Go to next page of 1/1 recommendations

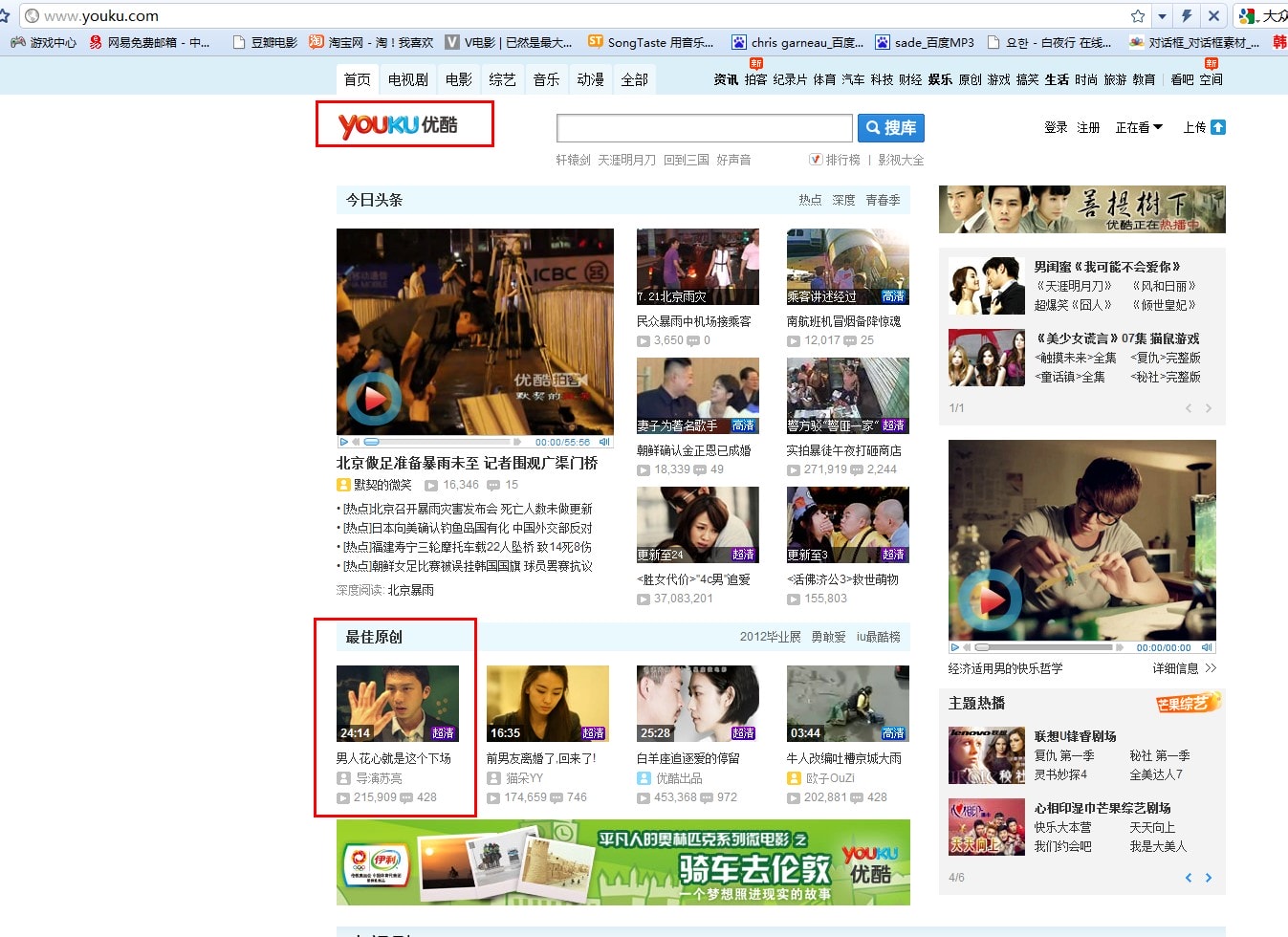pos(1209,408)
